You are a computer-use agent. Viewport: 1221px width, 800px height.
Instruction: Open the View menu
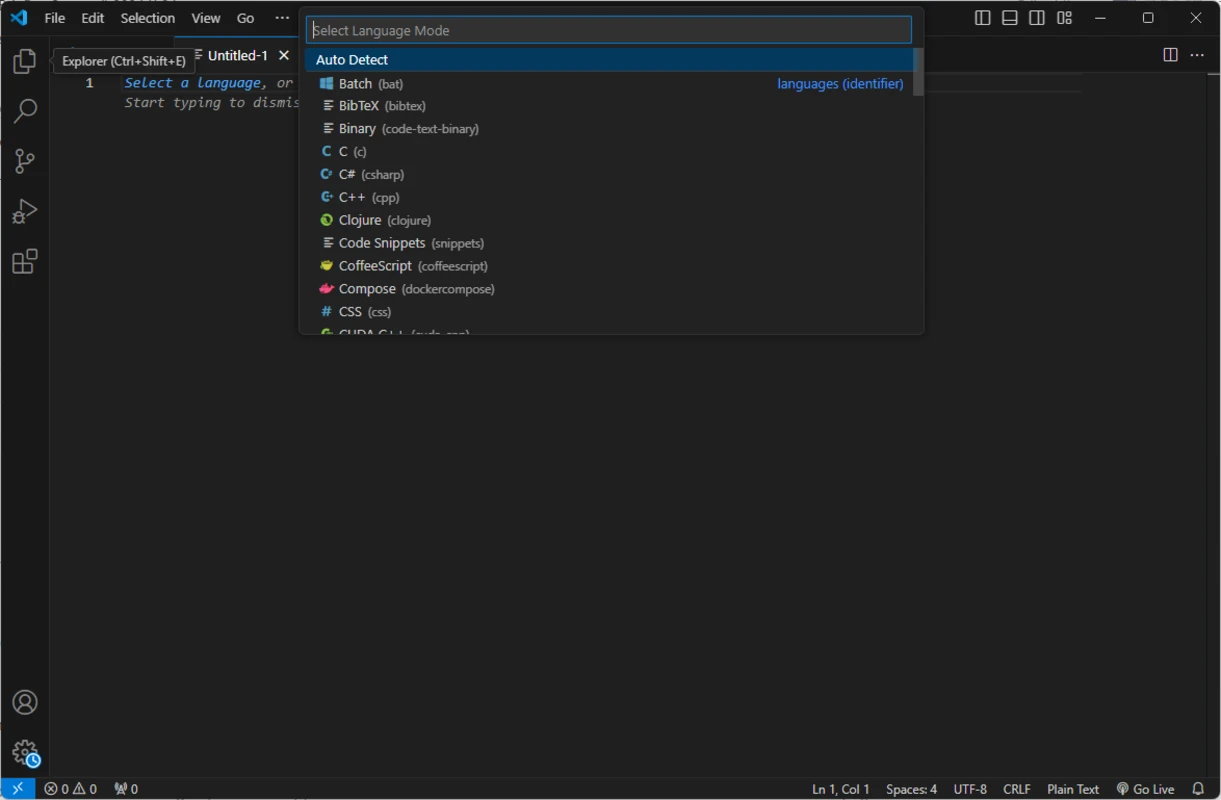click(206, 18)
